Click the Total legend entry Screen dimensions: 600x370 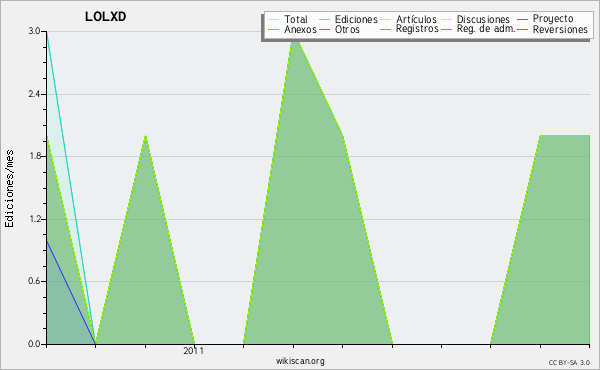point(288,19)
